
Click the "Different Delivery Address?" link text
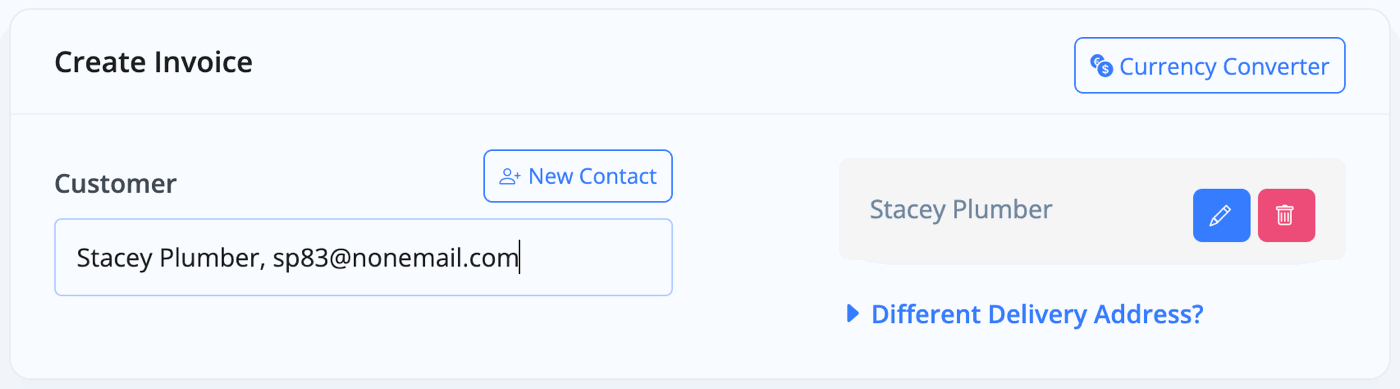tap(1037, 315)
